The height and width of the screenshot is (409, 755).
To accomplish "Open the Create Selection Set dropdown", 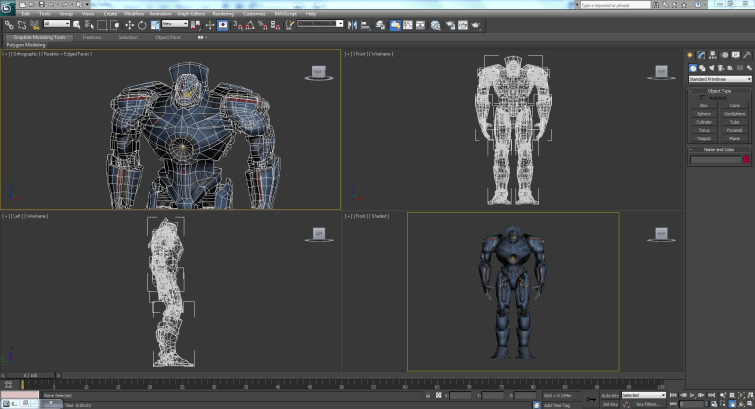I will [319, 24].
